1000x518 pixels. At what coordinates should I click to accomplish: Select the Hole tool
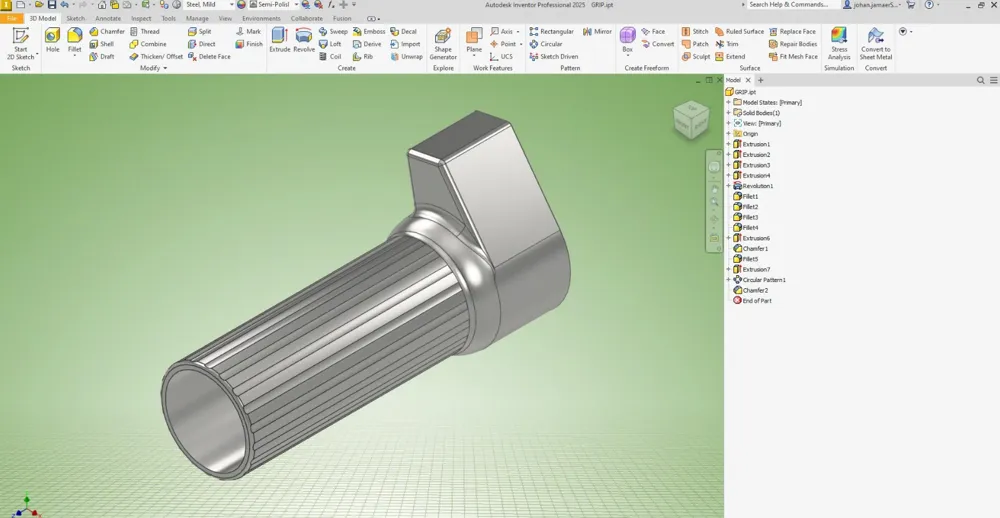coord(52,40)
